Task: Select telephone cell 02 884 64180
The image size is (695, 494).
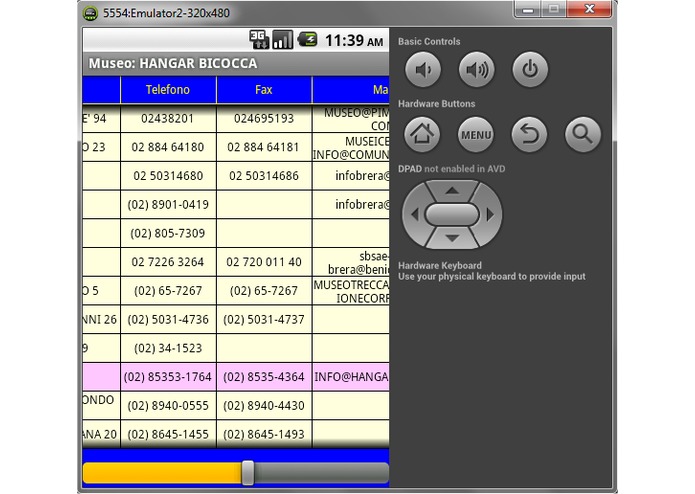Action: (168, 147)
